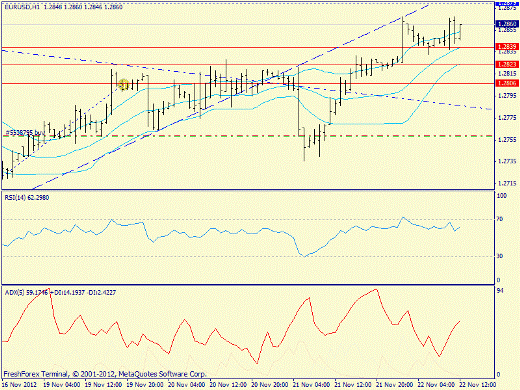Click the 19 Nov 12:00 time label
The width and height of the screenshot is (520, 390).
pos(103,384)
